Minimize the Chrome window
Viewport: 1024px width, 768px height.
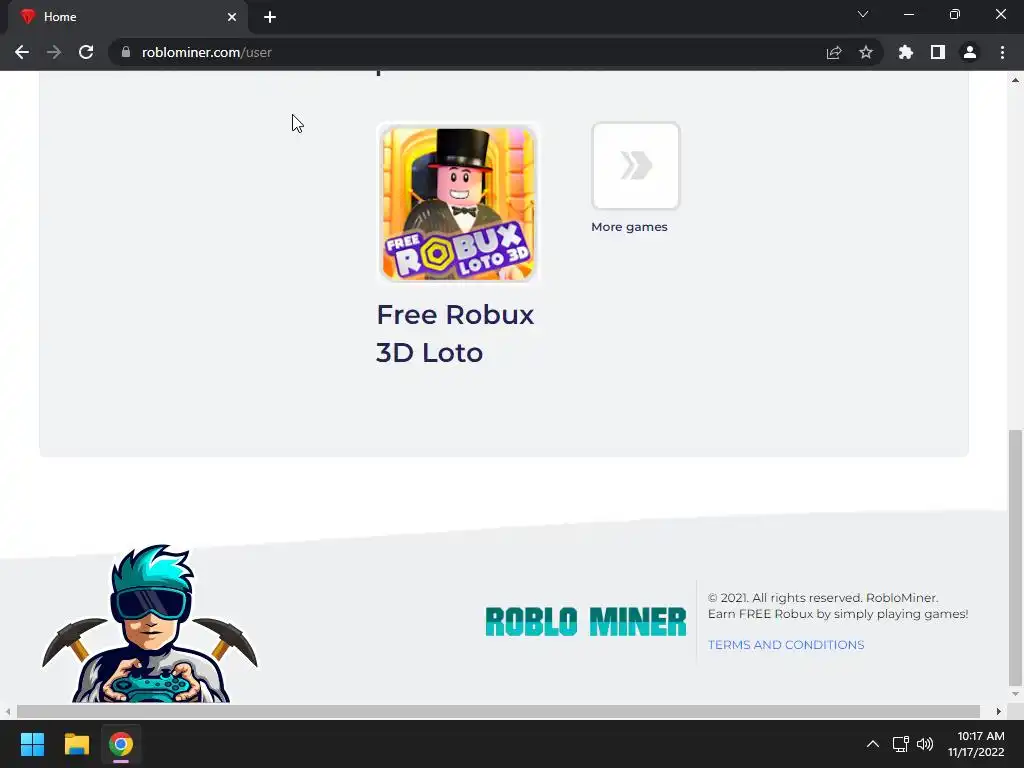(909, 14)
